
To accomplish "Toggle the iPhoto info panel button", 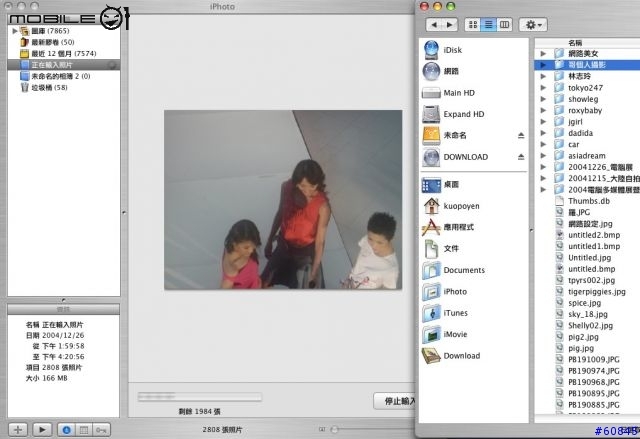I will tap(67, 430).
